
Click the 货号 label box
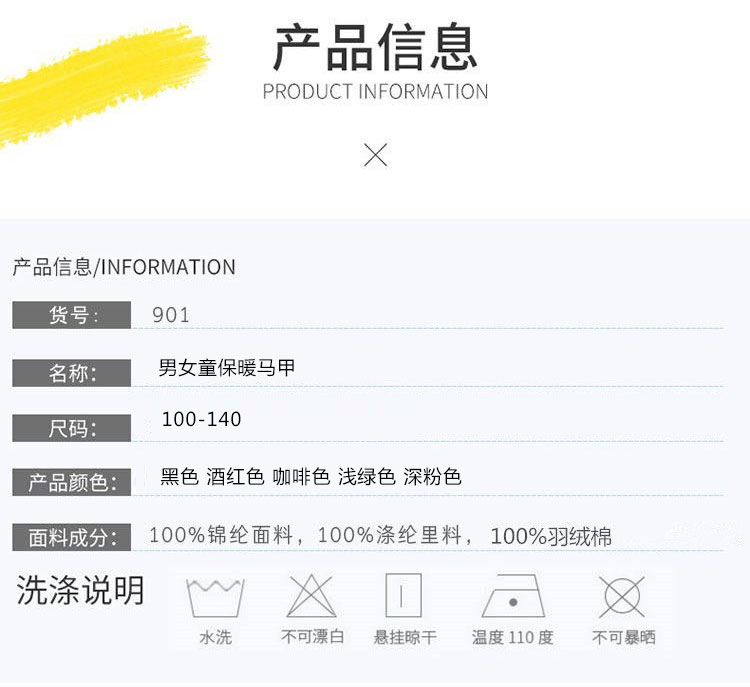click(x=72, y=315)
